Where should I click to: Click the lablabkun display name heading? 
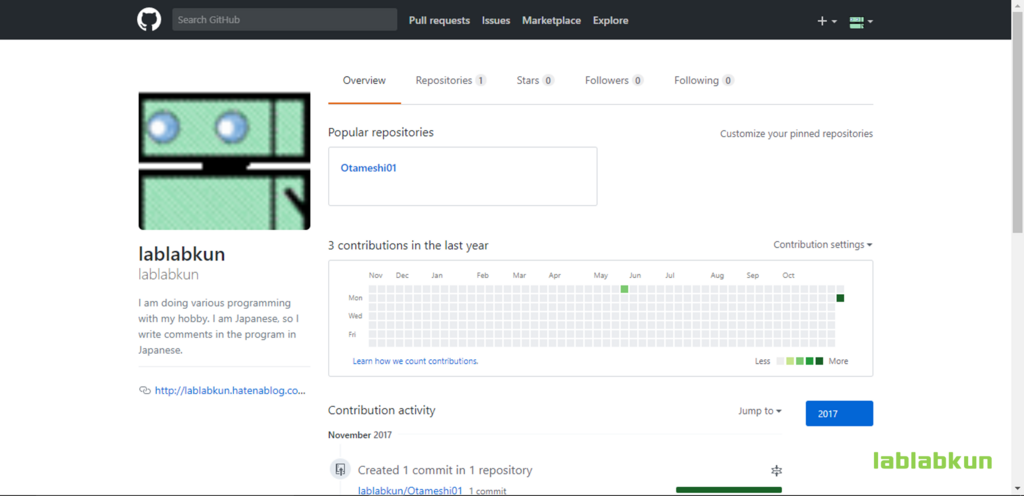click(x=182, y=254)
